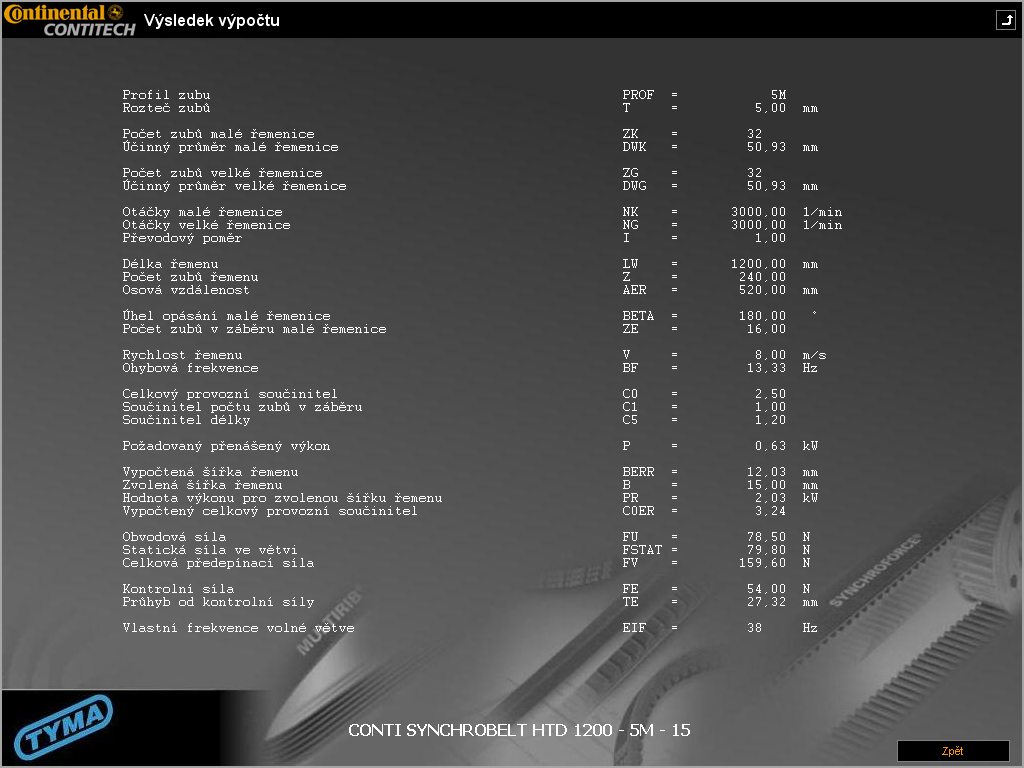1024x768 pixels.
Task: Select the Délka řemenu value 1200,00
Action: tap(758, 264)
